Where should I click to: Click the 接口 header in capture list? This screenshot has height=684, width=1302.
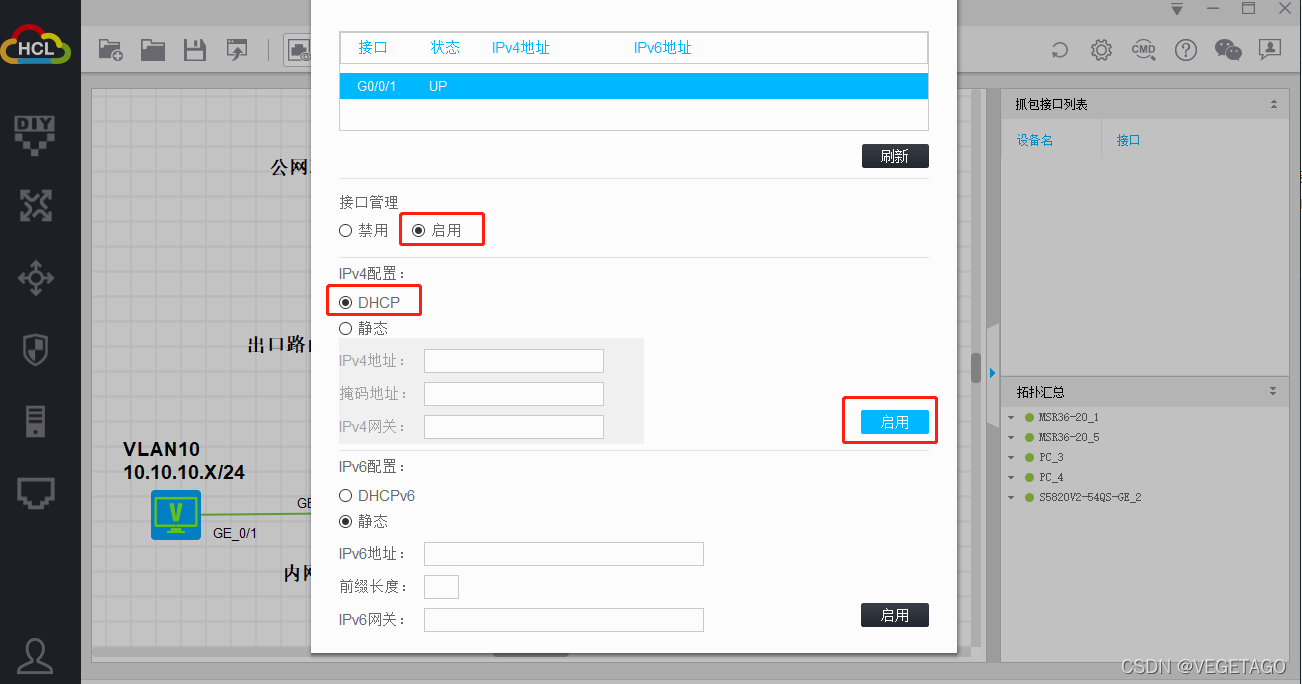(x=1128, y=140)
